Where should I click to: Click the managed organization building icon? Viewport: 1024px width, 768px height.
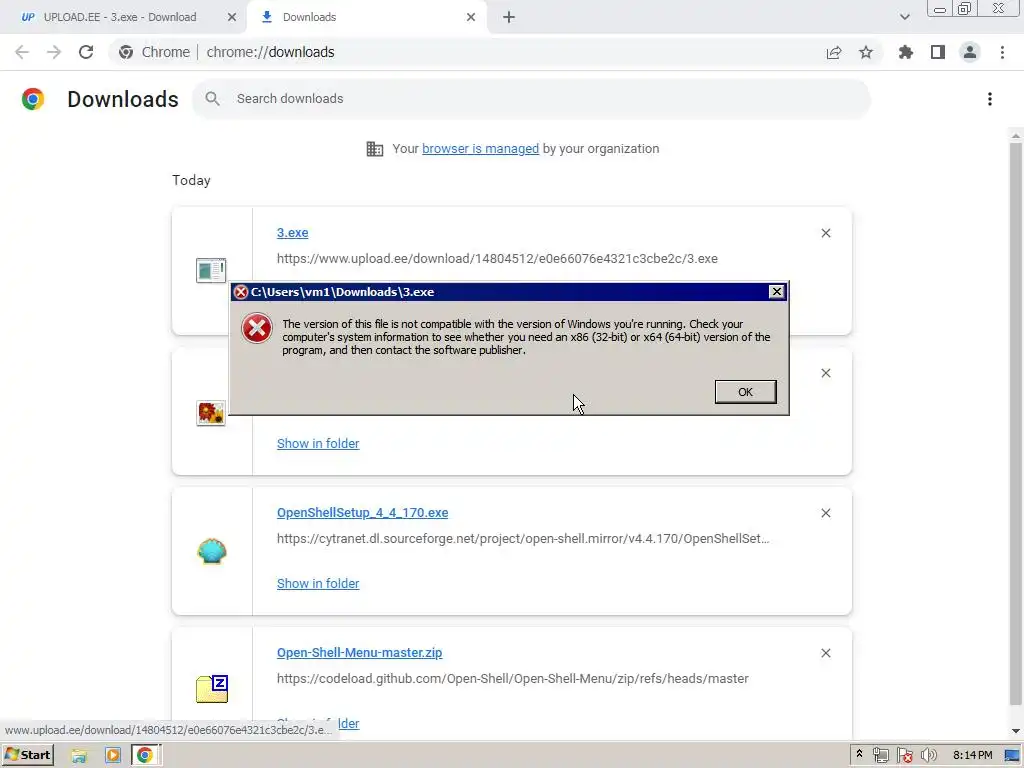[x=374, y=149]
